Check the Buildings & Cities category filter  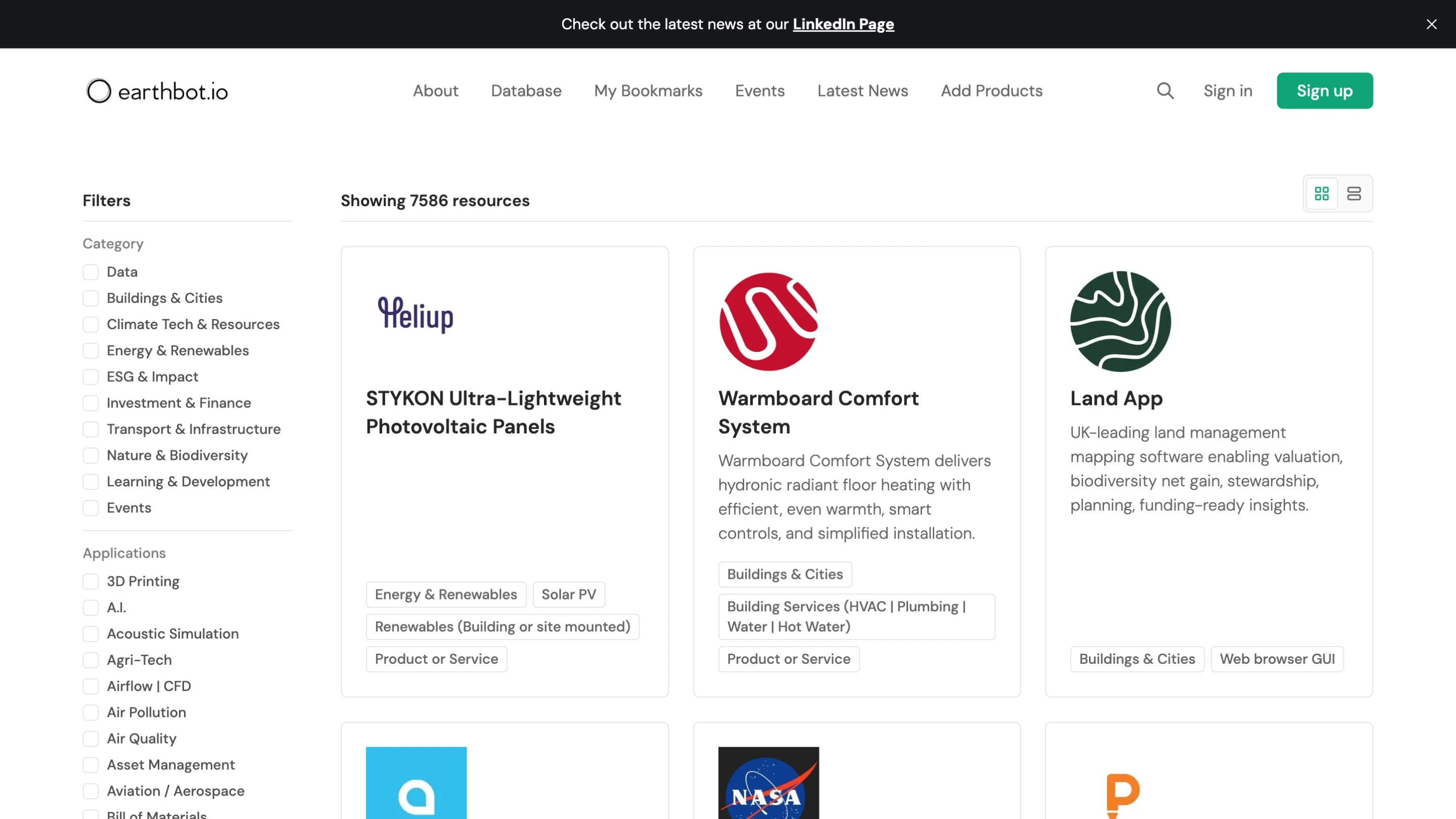(90, 298)
